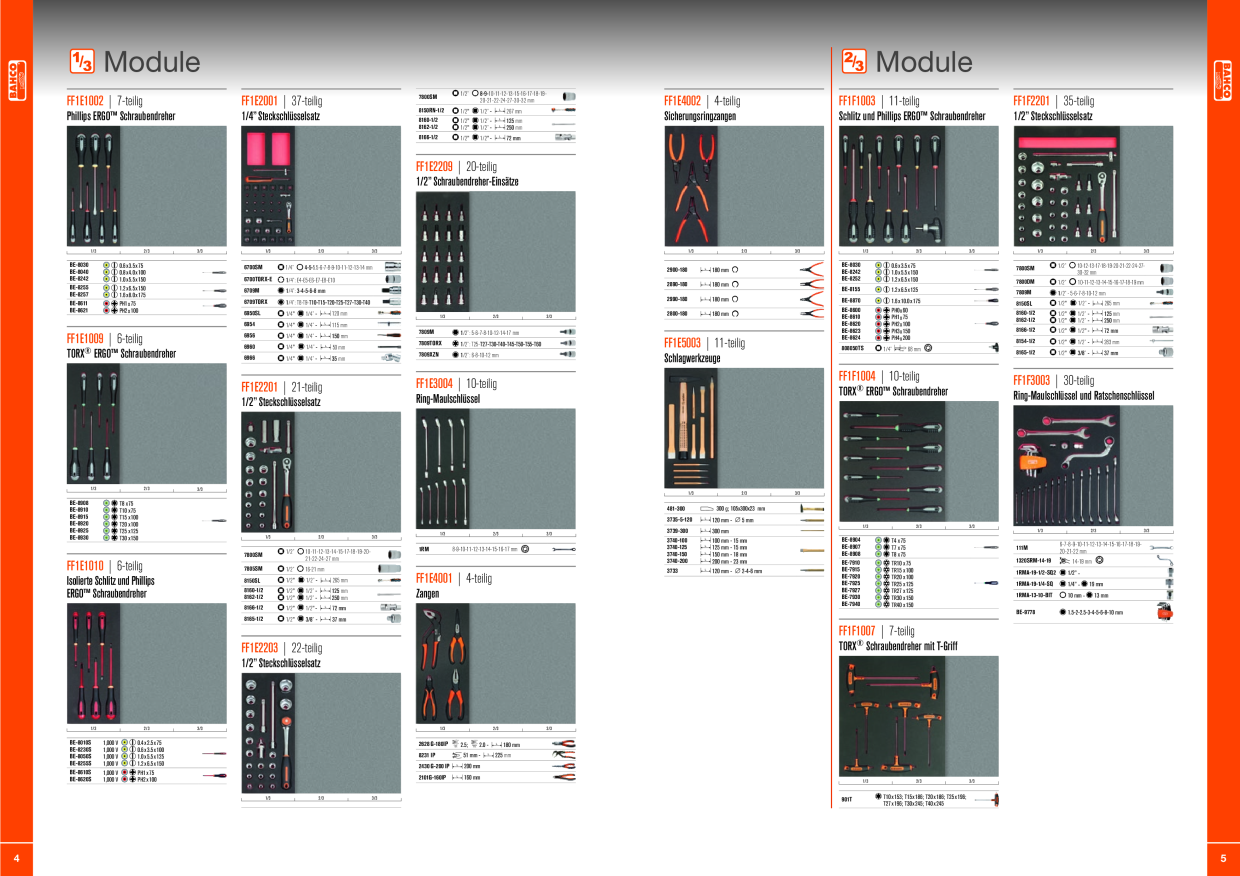
Task: Click the product code 'FF1F3003'
Action: pos(1032,381)
